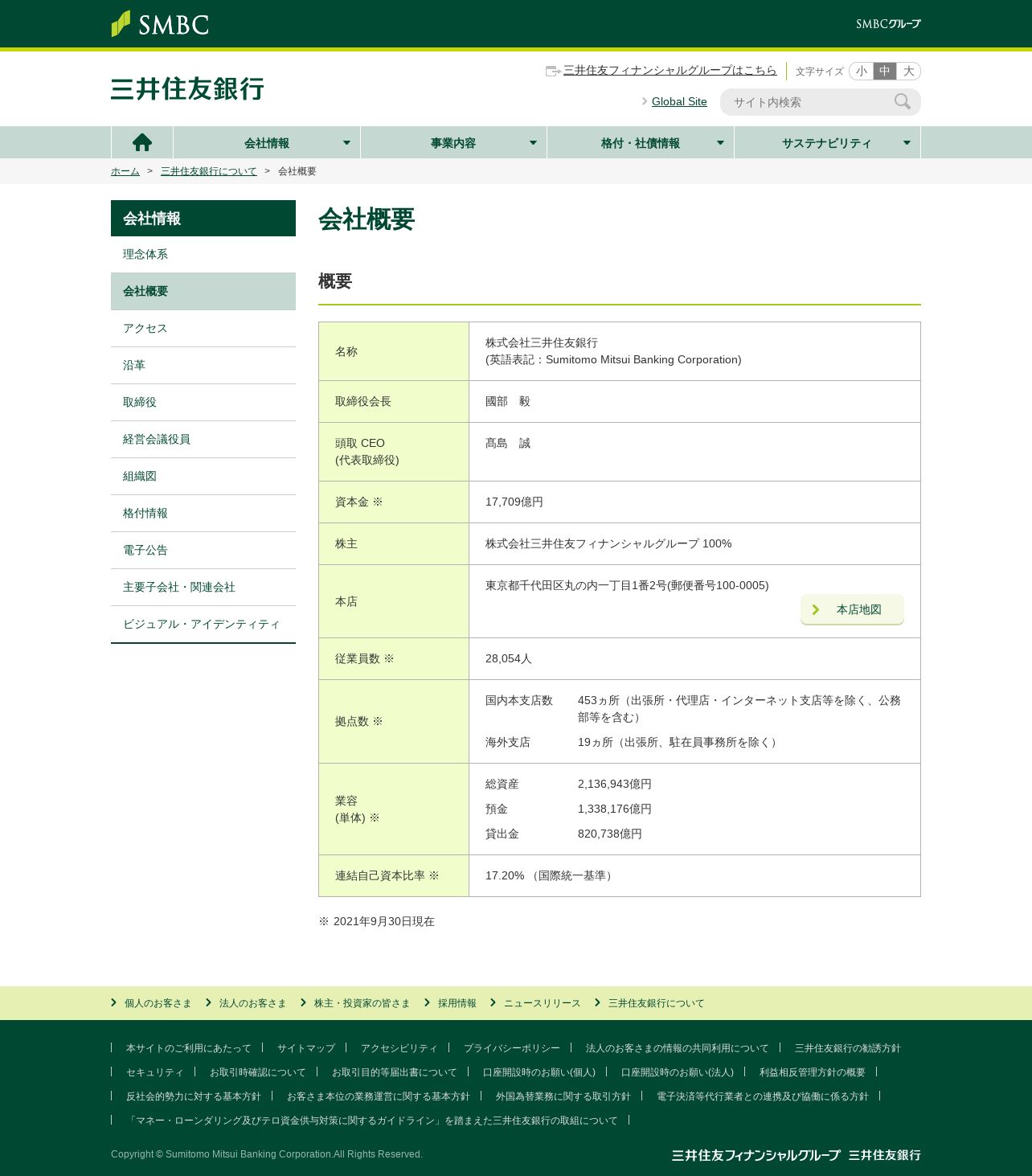Image resolution: width=1032 pixels, height=1176 pixels.
Task: Open 取締役 in the sidebar
Action: (203, 402)
